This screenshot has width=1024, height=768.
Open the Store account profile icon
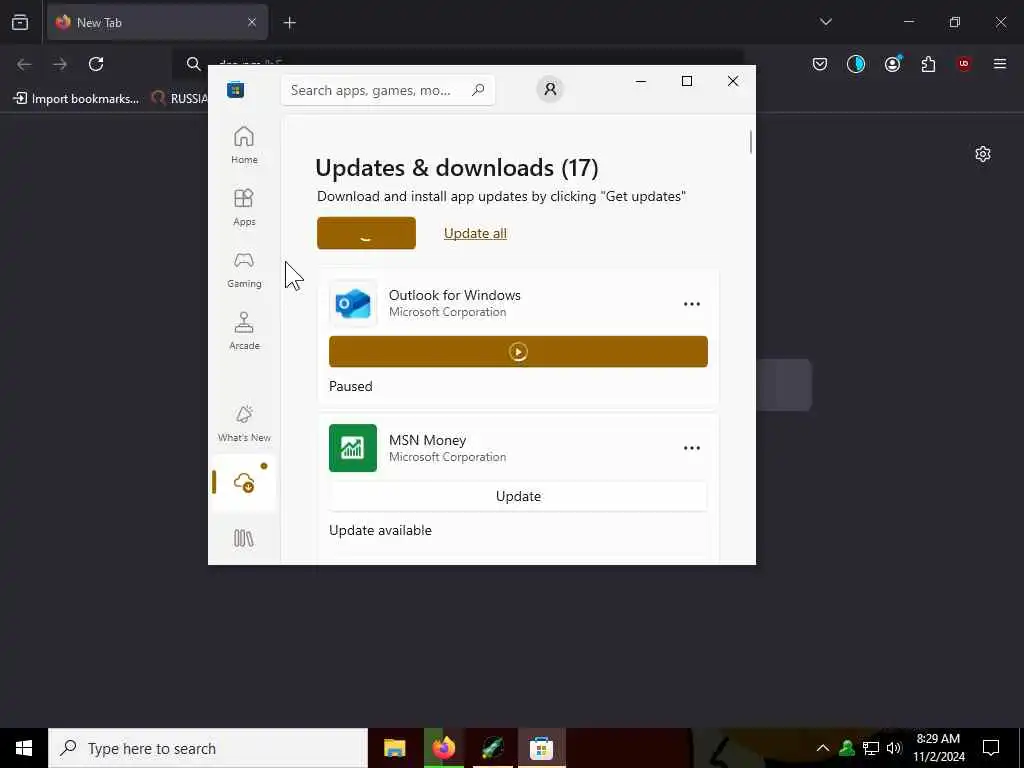(x=550, y=89)
